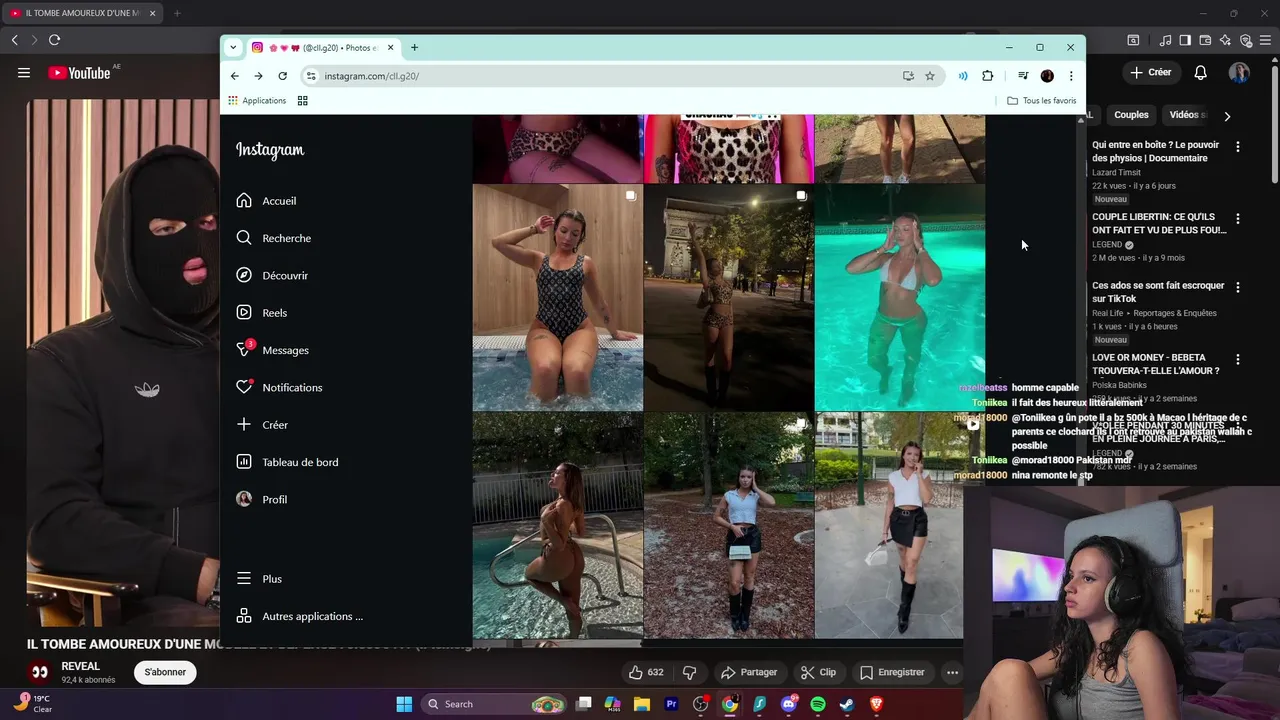Open options for 'LOVE OR MONEY' video
This screenshot has width=1280, height=720.
pos(1238,359)
